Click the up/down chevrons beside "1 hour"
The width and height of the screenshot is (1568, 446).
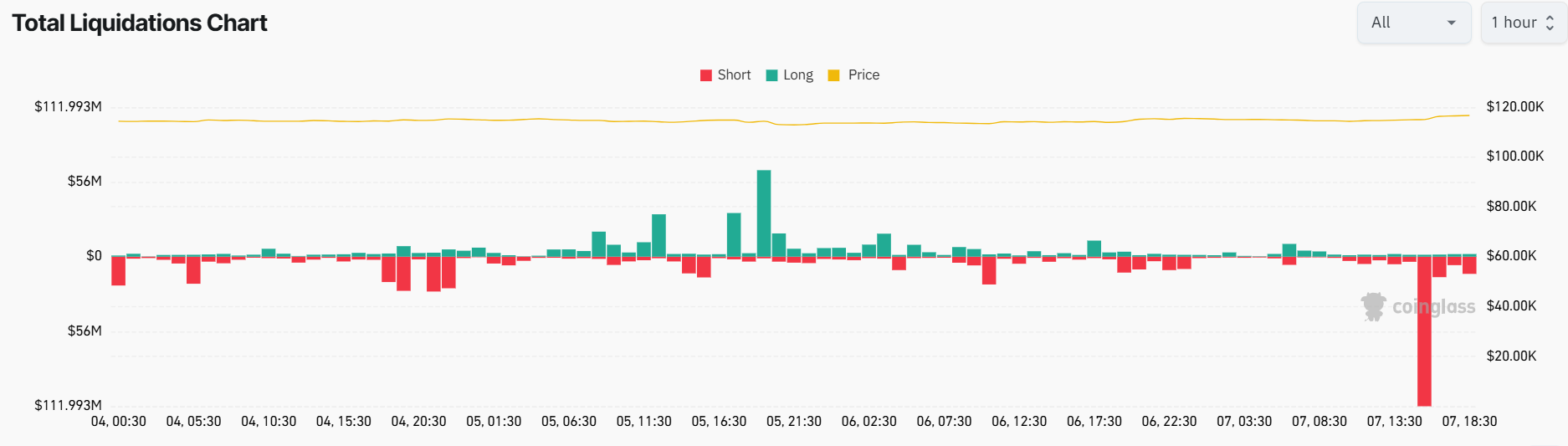pyautogui.click(x=1550, y=23)
